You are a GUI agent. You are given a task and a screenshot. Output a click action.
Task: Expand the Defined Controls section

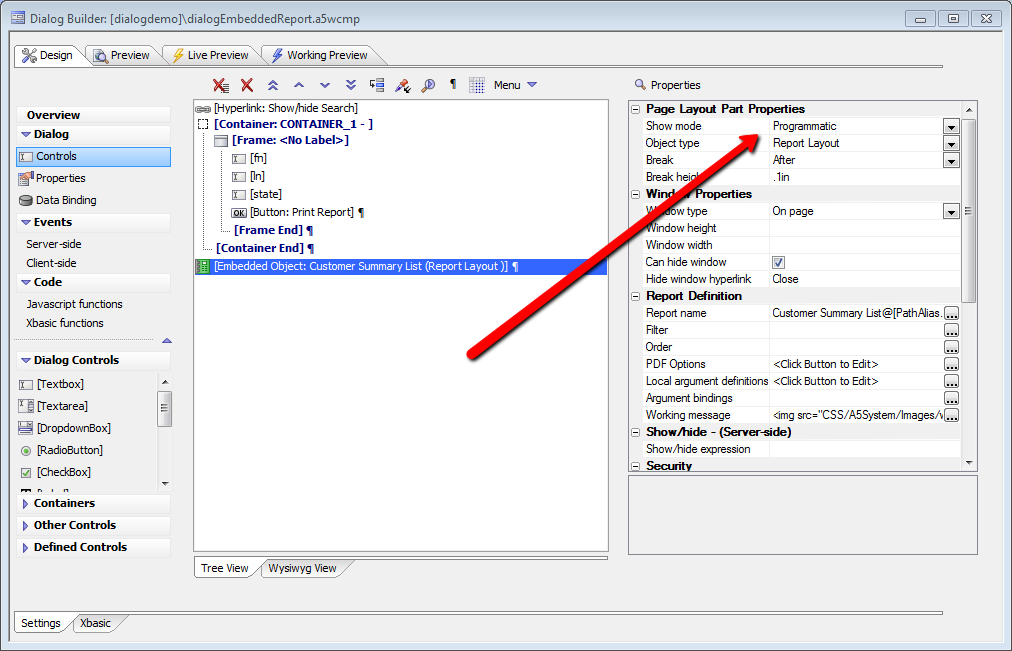(x=25, y=547)
